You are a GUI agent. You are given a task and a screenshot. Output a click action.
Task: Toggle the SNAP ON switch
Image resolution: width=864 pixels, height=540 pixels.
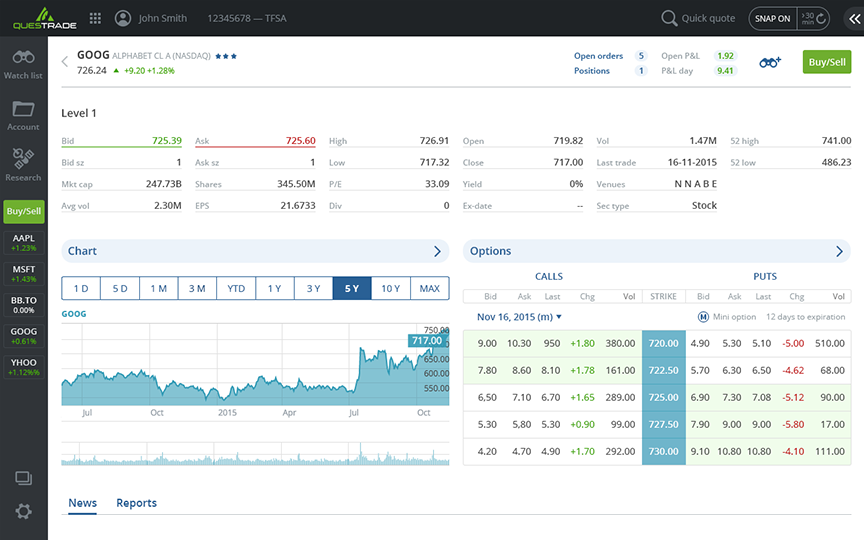point(773,18)
